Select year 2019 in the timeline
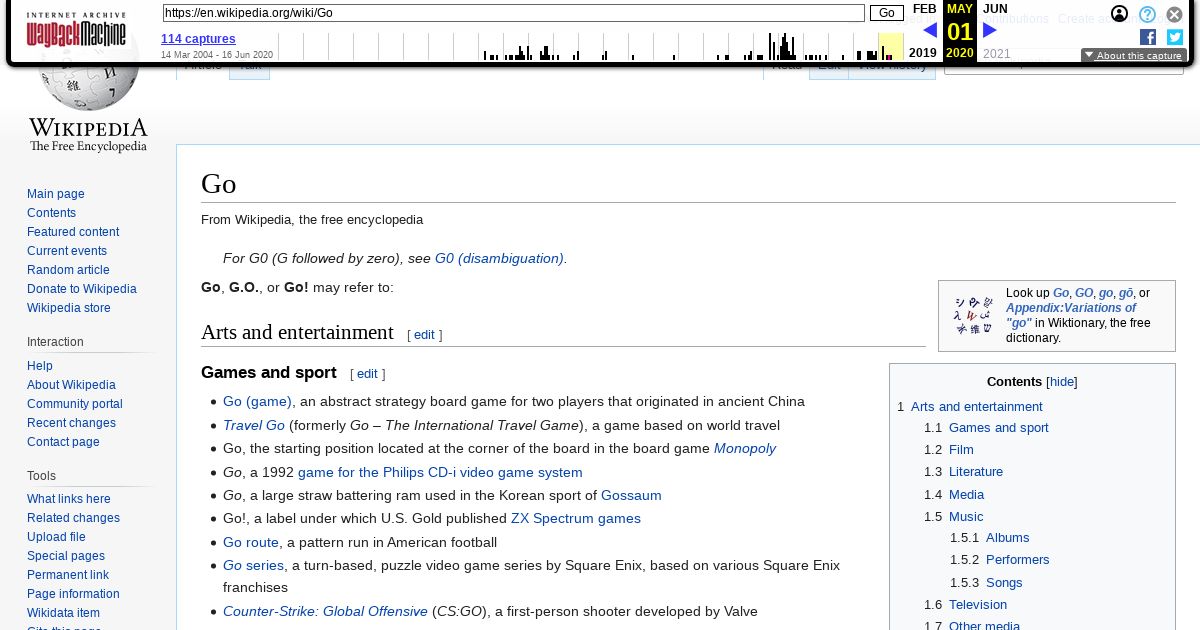Image resolution: width=1200 pixels, height=630 pixels. [x=923, y=53]
